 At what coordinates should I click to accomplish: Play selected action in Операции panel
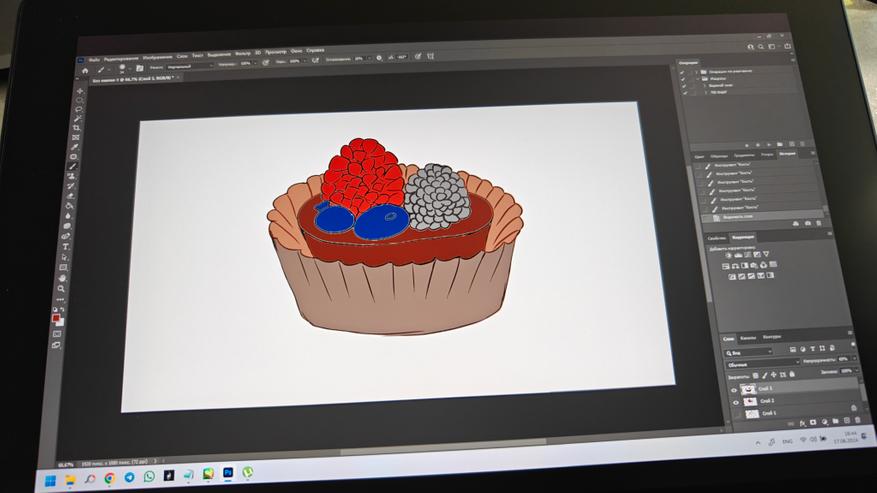(x=769, y=145)
